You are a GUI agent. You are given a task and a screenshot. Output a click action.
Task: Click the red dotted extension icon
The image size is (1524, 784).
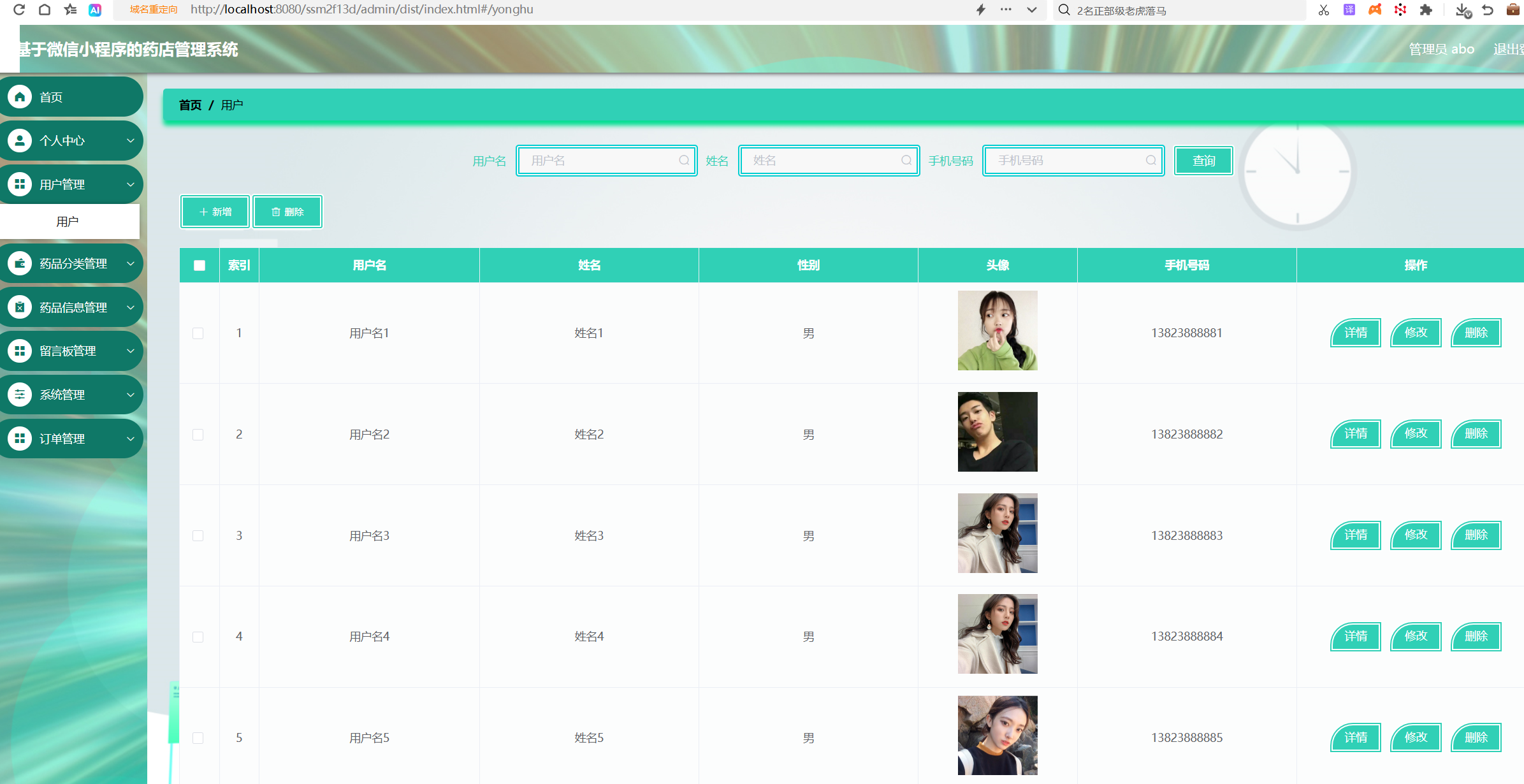1400,10
